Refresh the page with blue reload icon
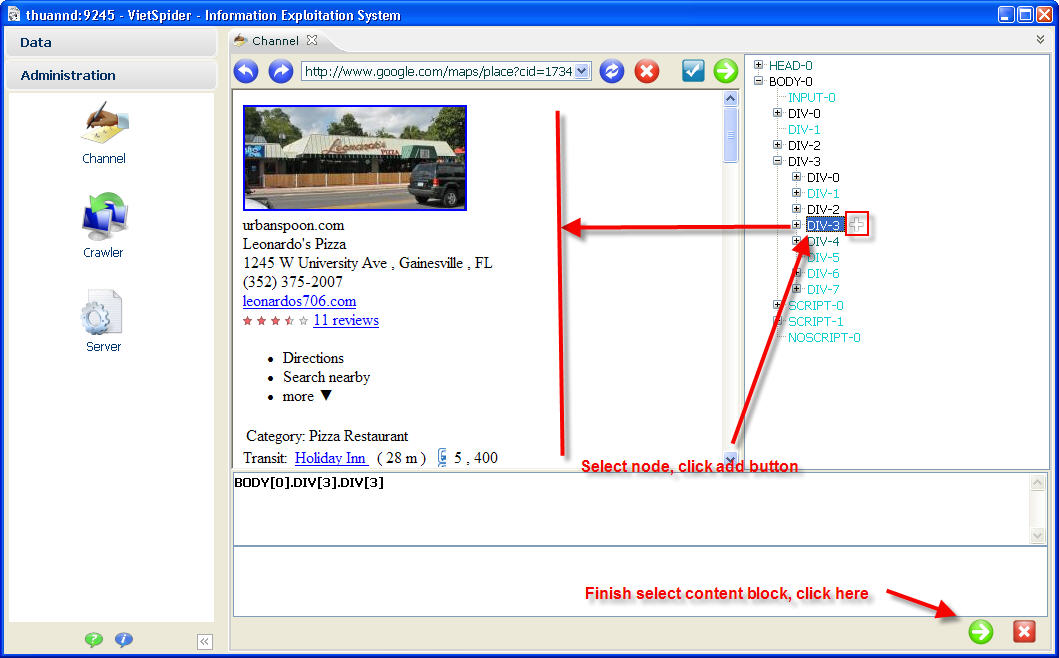This screenshot has width=1059, height=658. (x=612, y=71)
